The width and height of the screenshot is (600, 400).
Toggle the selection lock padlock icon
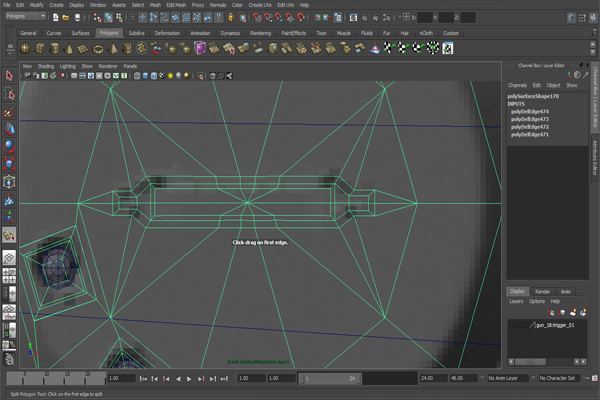(231, 17)
